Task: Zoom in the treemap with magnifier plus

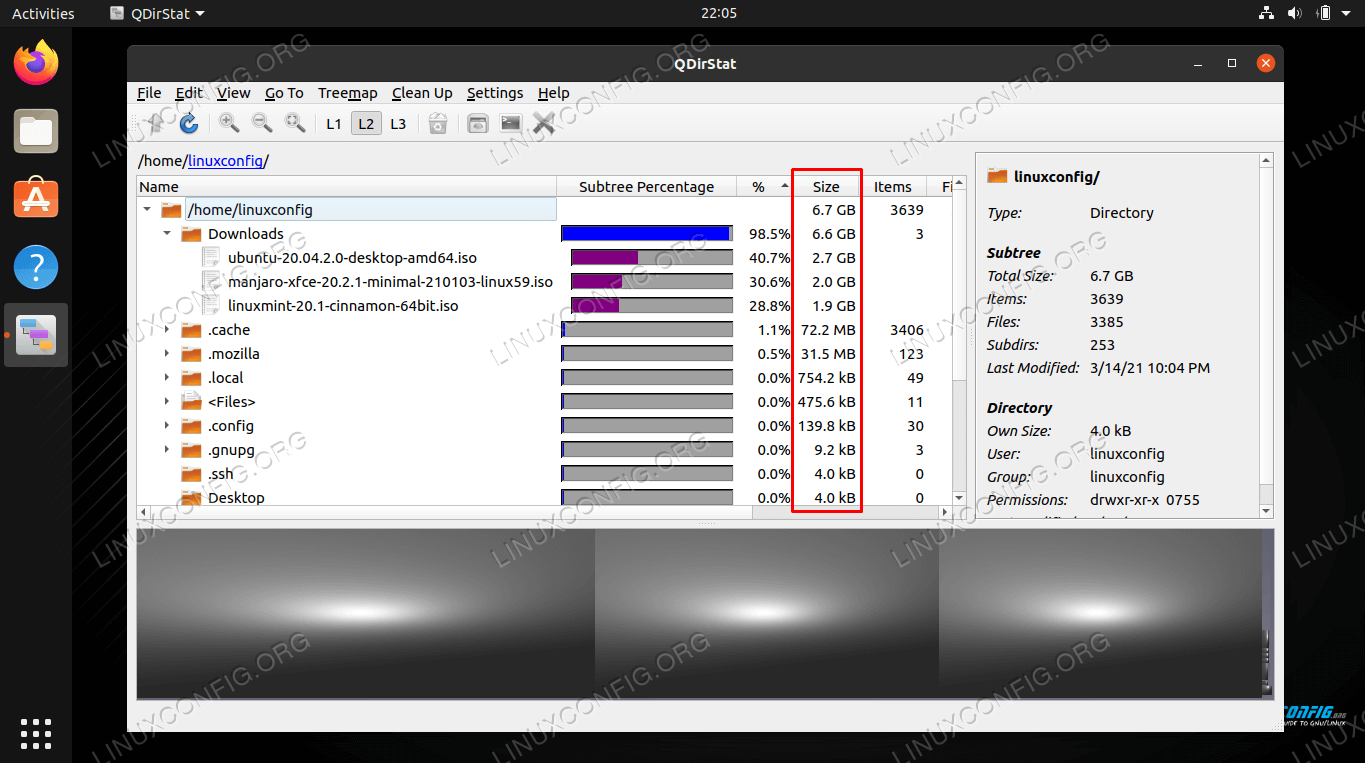Action: coord(229,123)
